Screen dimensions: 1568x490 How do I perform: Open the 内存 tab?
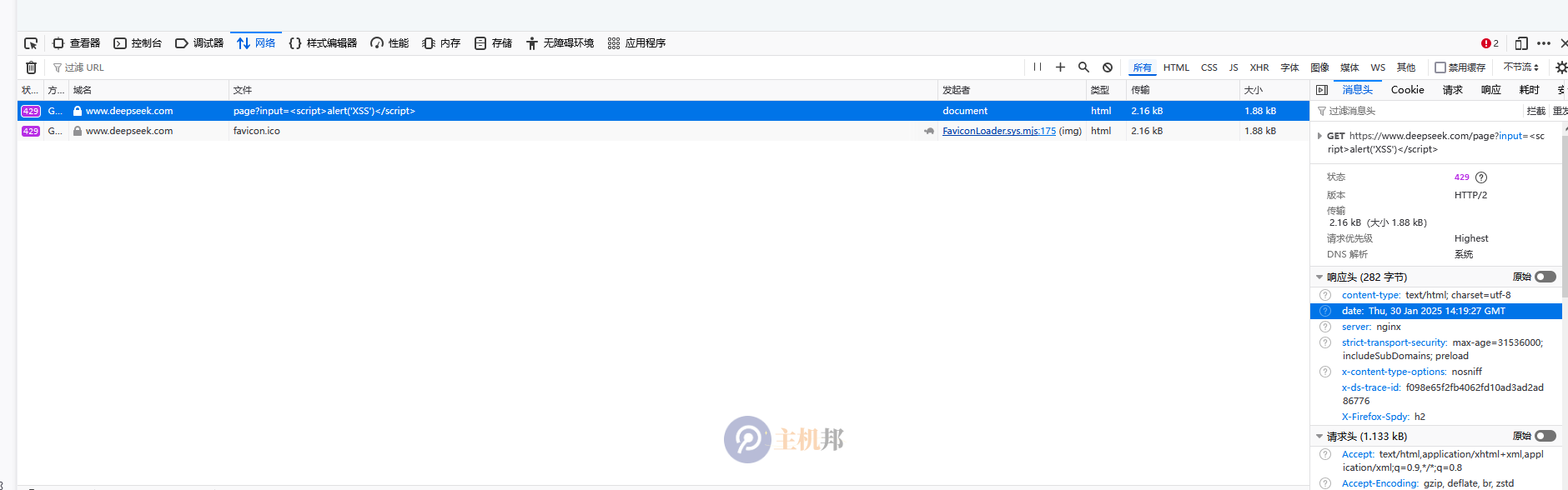[x=441, y=43]
